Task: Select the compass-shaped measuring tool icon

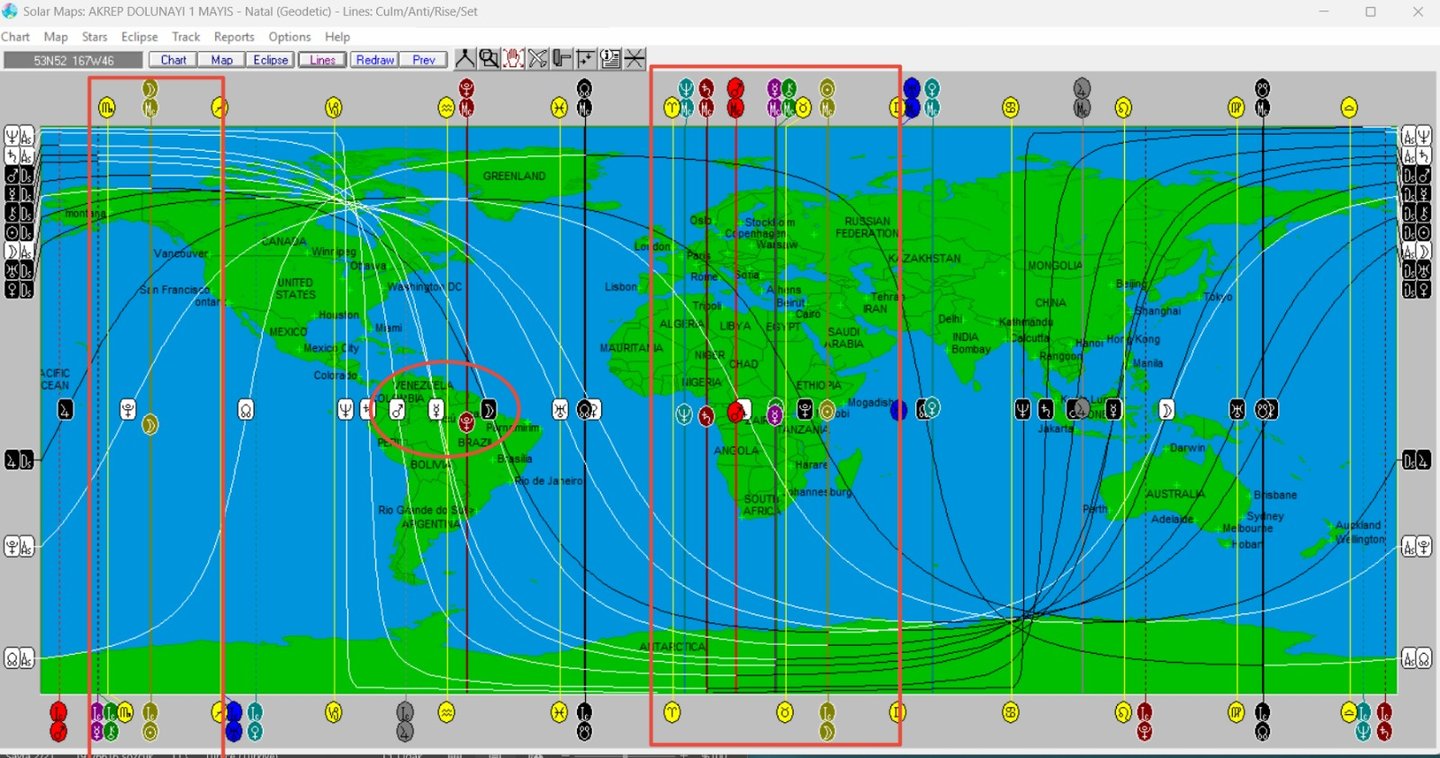Action: (x=465, y=59)
